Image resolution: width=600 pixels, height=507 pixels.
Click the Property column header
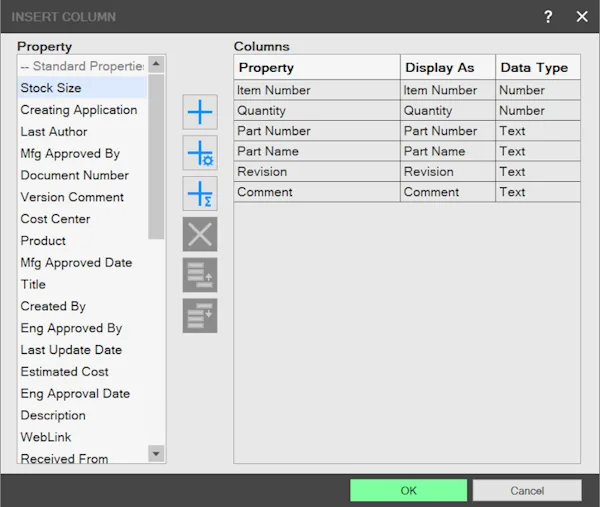(317, 67)
